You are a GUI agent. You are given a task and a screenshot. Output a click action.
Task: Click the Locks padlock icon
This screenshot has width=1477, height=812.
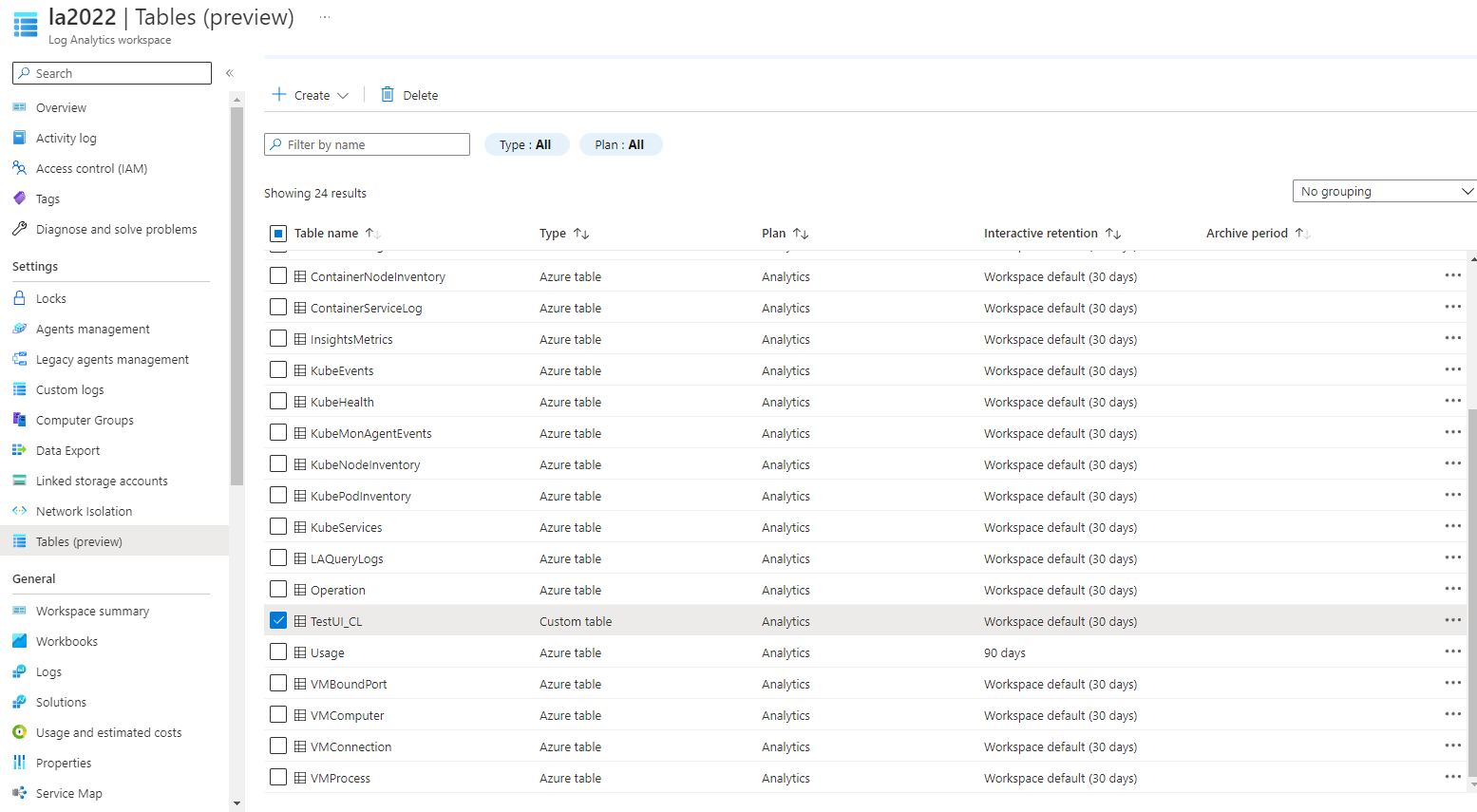click(x=19, y=298)
